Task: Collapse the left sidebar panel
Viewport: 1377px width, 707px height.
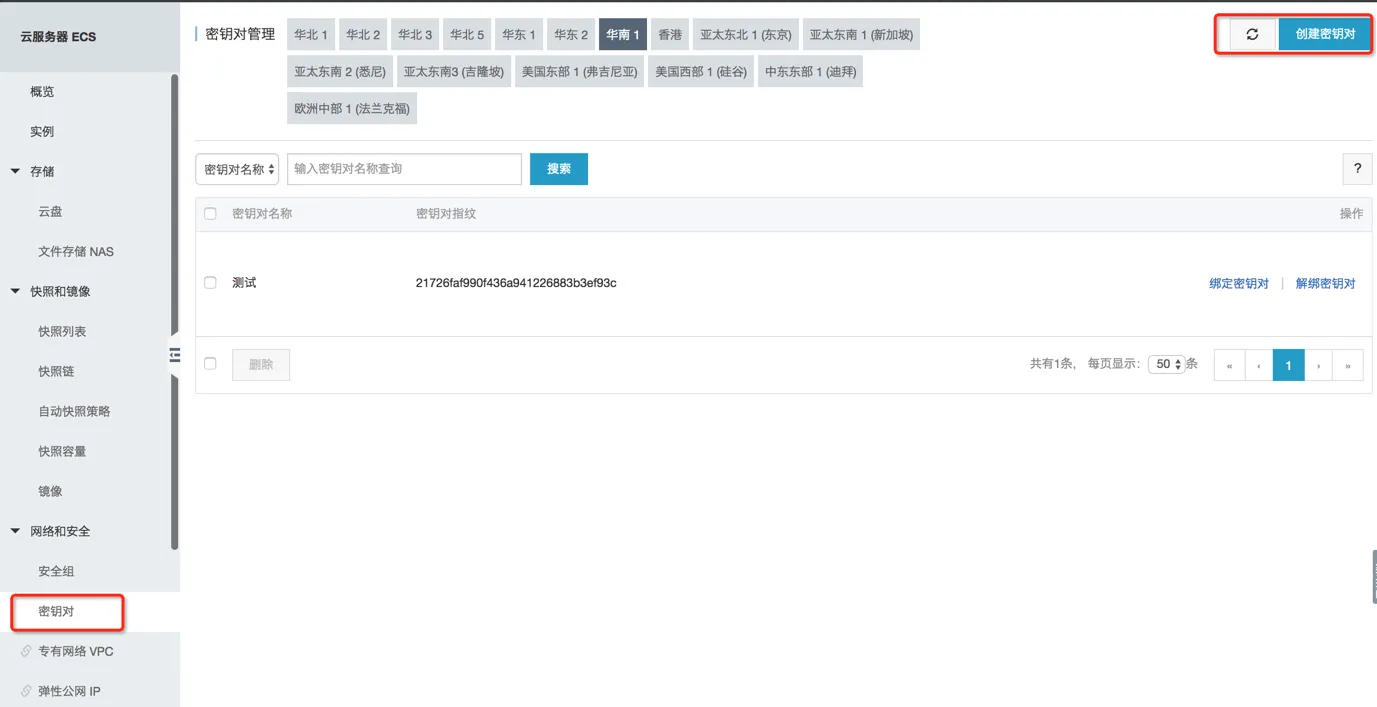Action: point(174,355)
